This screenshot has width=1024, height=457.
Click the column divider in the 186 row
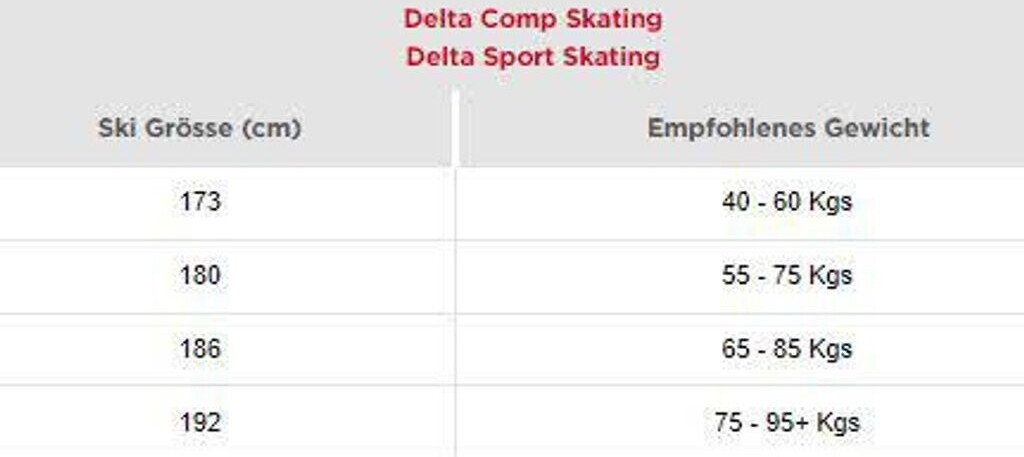(456, 349)
